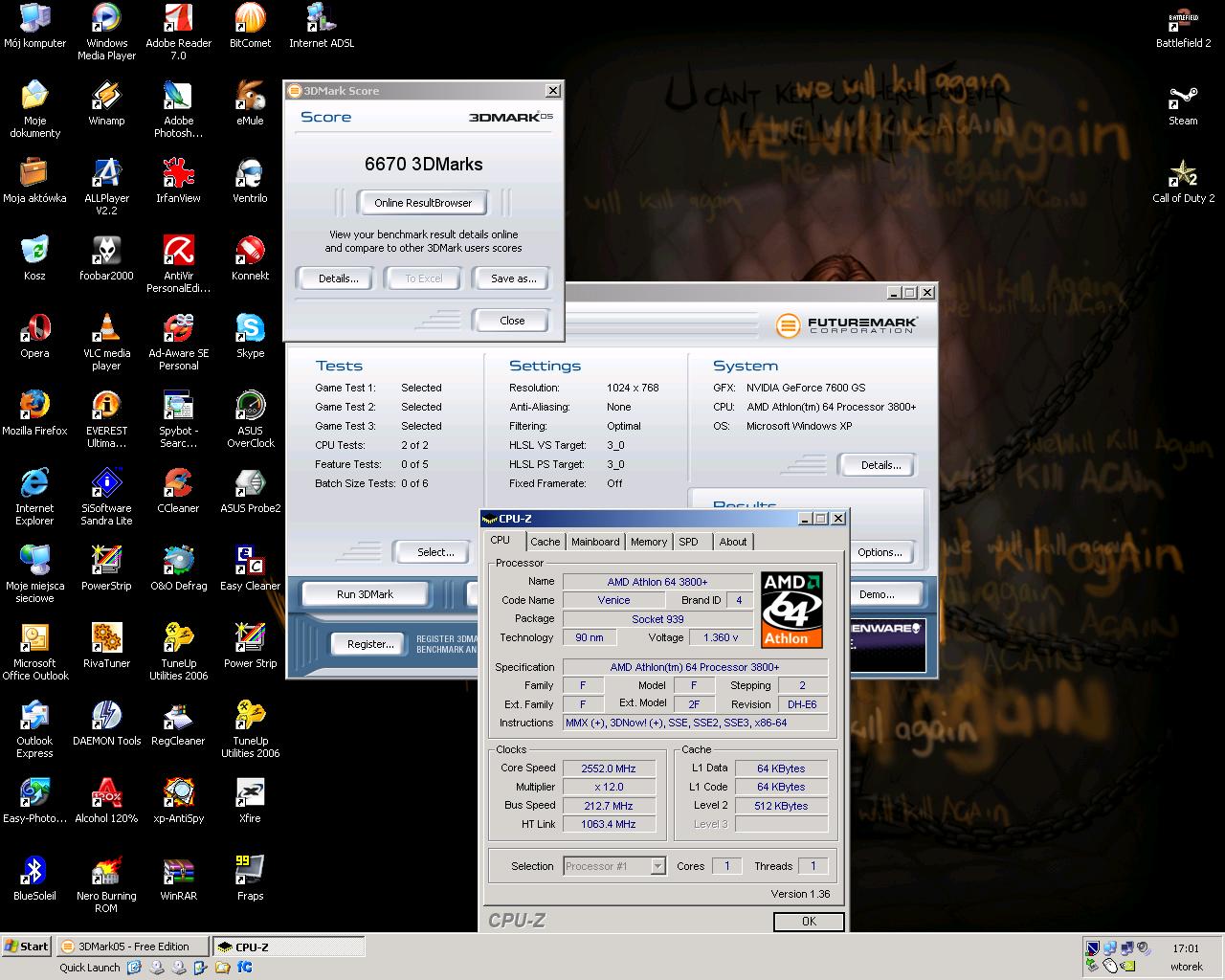Viewport: 1225px width, 980px height.
Task: Open the BitComet desktop icon
Action: coord(250,27)
